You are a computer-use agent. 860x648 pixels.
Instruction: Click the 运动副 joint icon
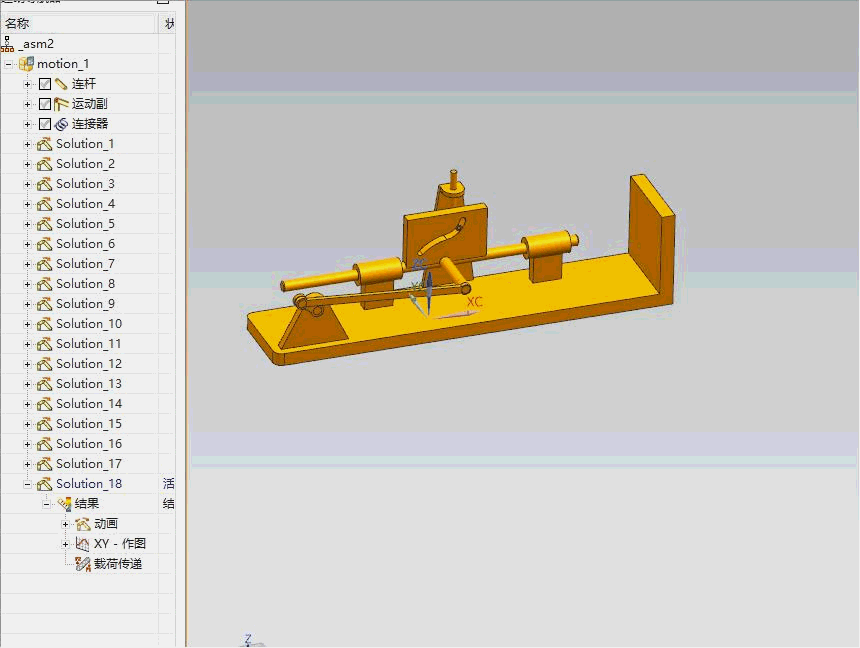[61, 104]
